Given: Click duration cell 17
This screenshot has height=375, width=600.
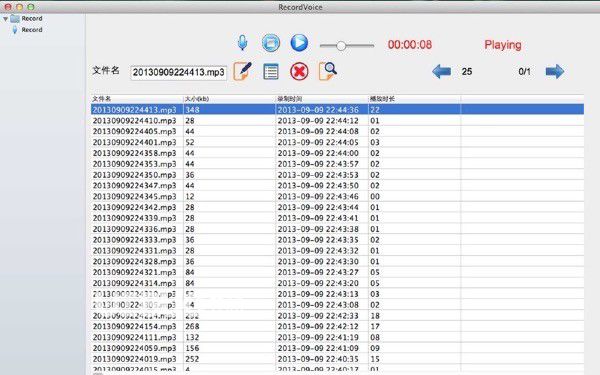Looking at the screenshot, I should 375,326.
